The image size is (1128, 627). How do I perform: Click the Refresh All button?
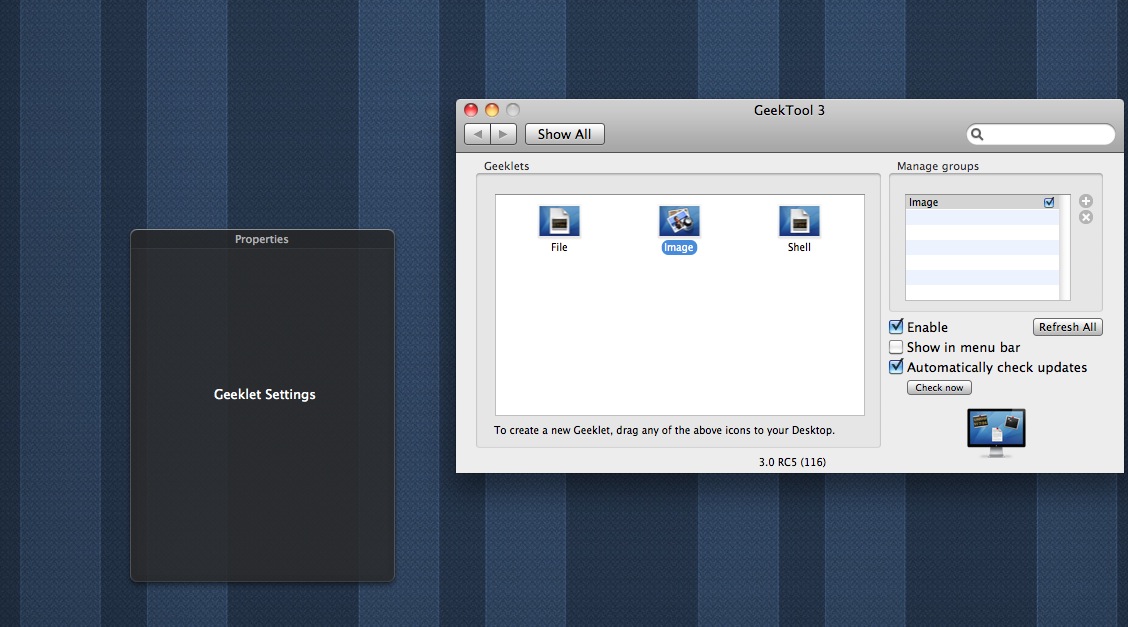pos(1068,327)
